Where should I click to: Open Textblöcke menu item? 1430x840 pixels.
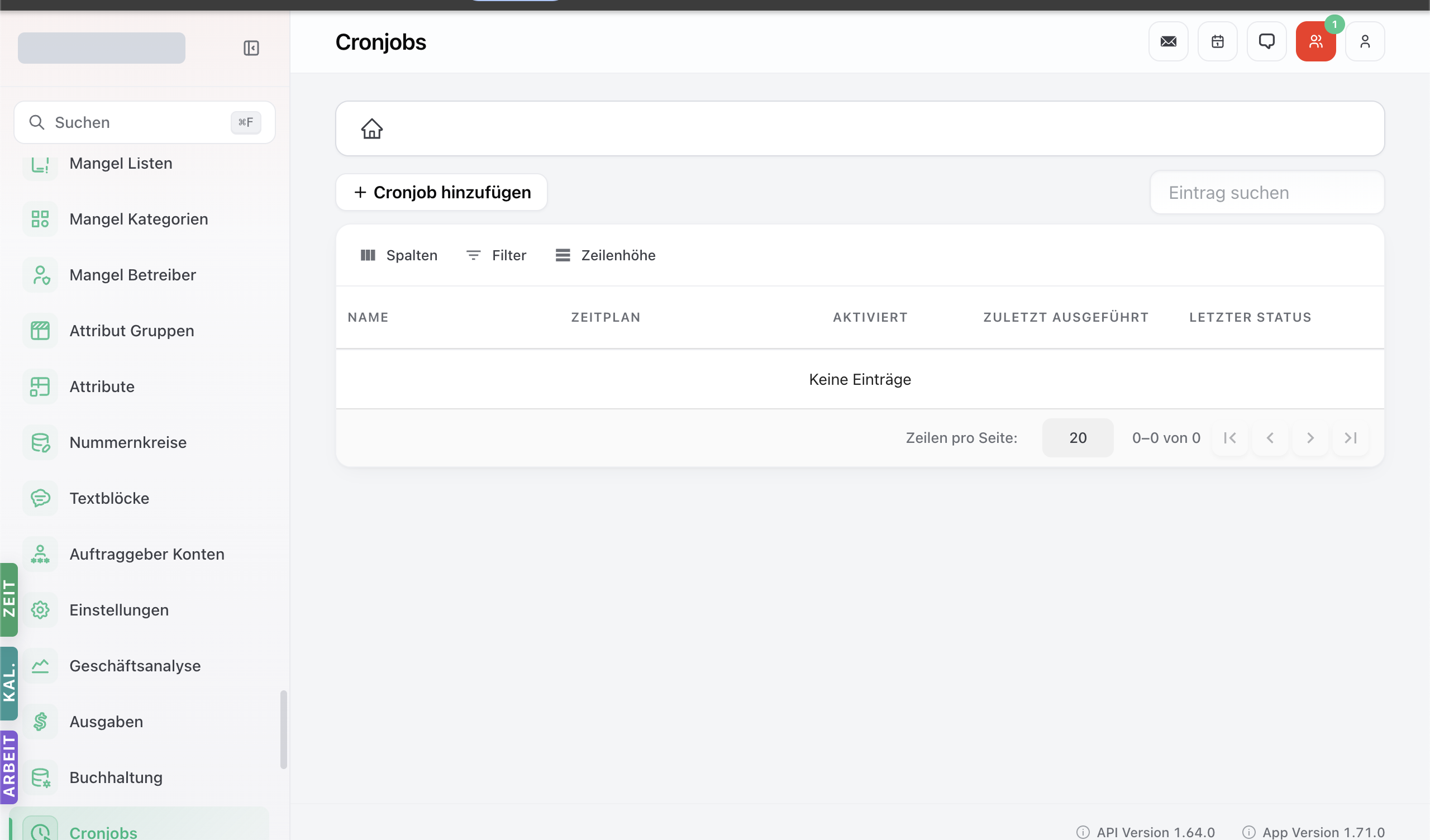tap(139, 498)
